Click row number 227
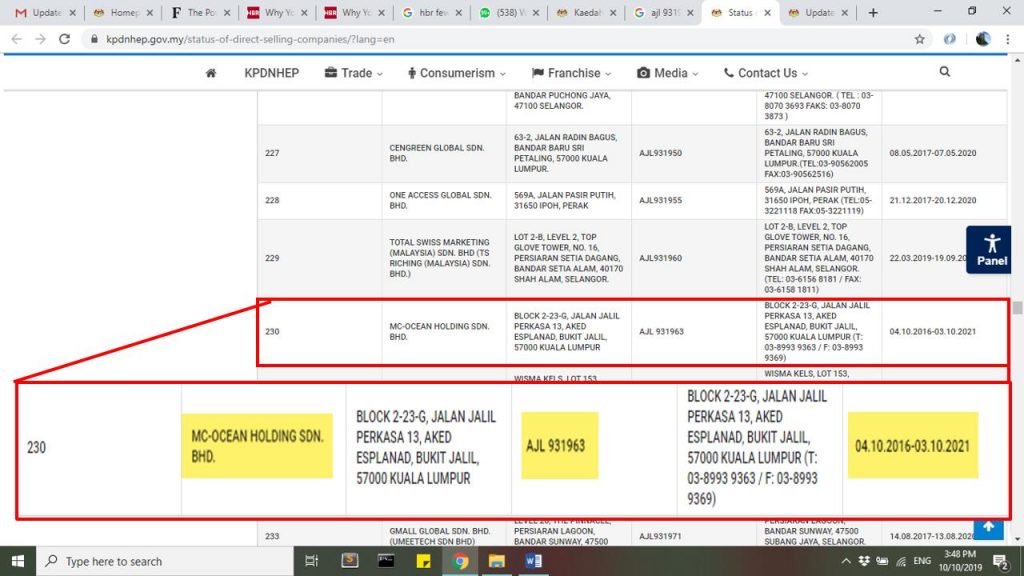Screen dimensions: 1024x576 click(272, 153)
